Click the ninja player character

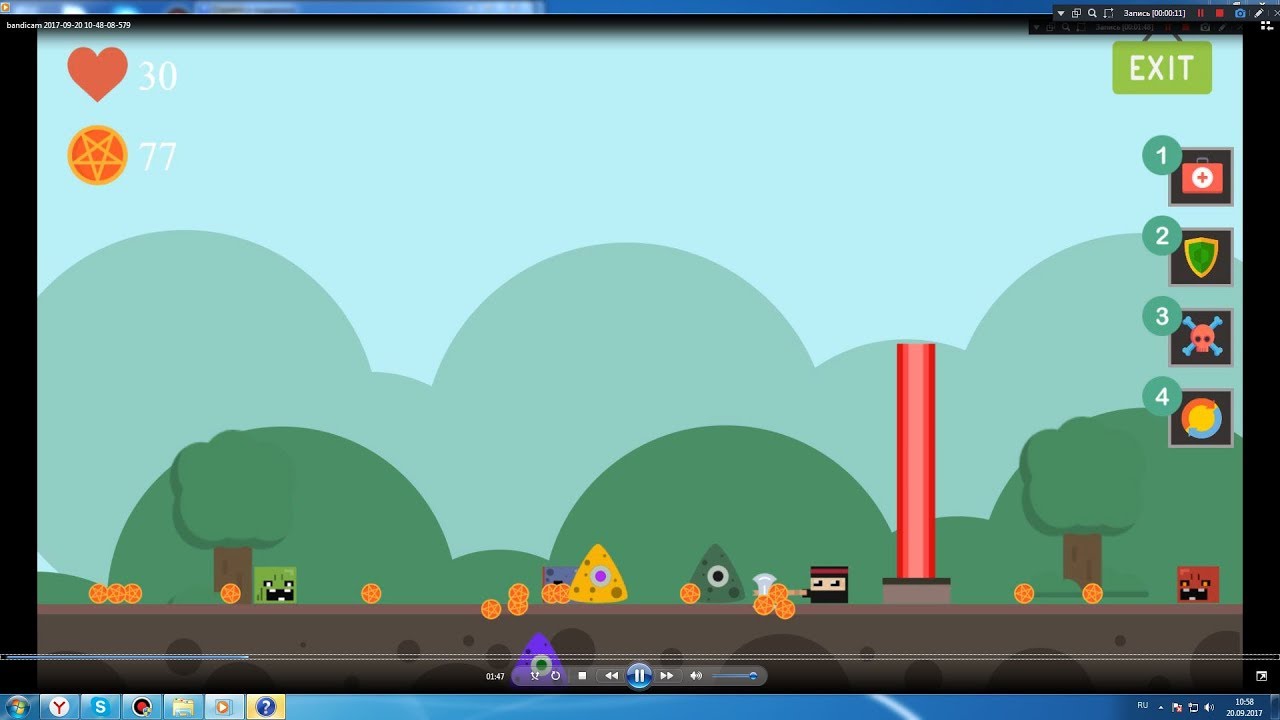tap(829, 585)
